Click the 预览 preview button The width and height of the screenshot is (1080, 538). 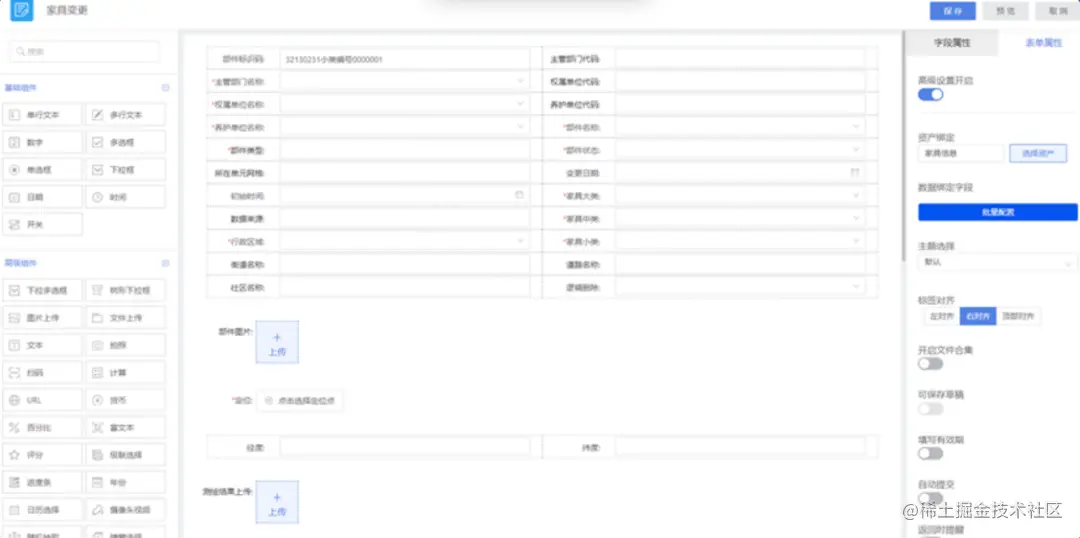point(1006,11)
